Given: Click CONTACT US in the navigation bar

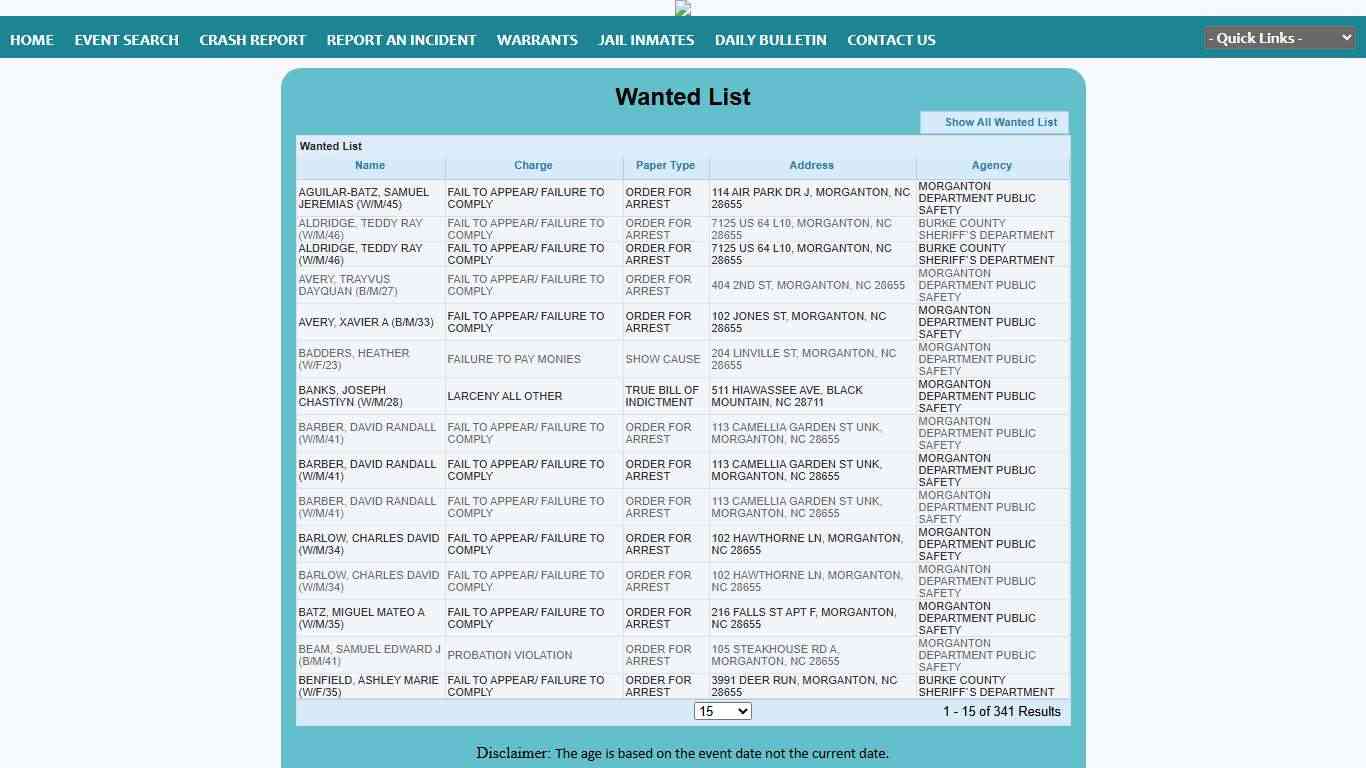Looking at the screenshot, I should coord(891,40).
